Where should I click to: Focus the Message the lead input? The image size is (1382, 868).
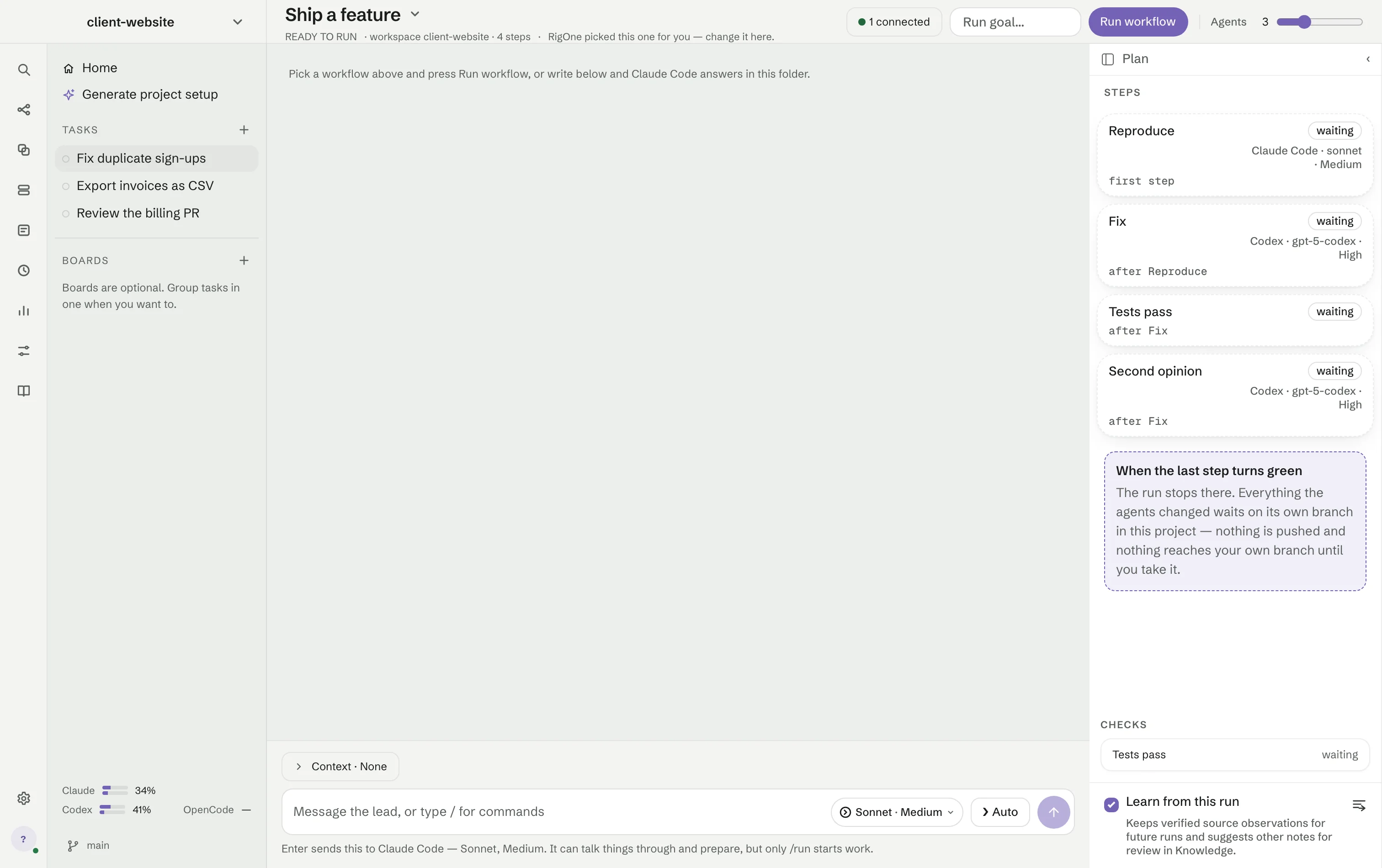pos(557,812)
